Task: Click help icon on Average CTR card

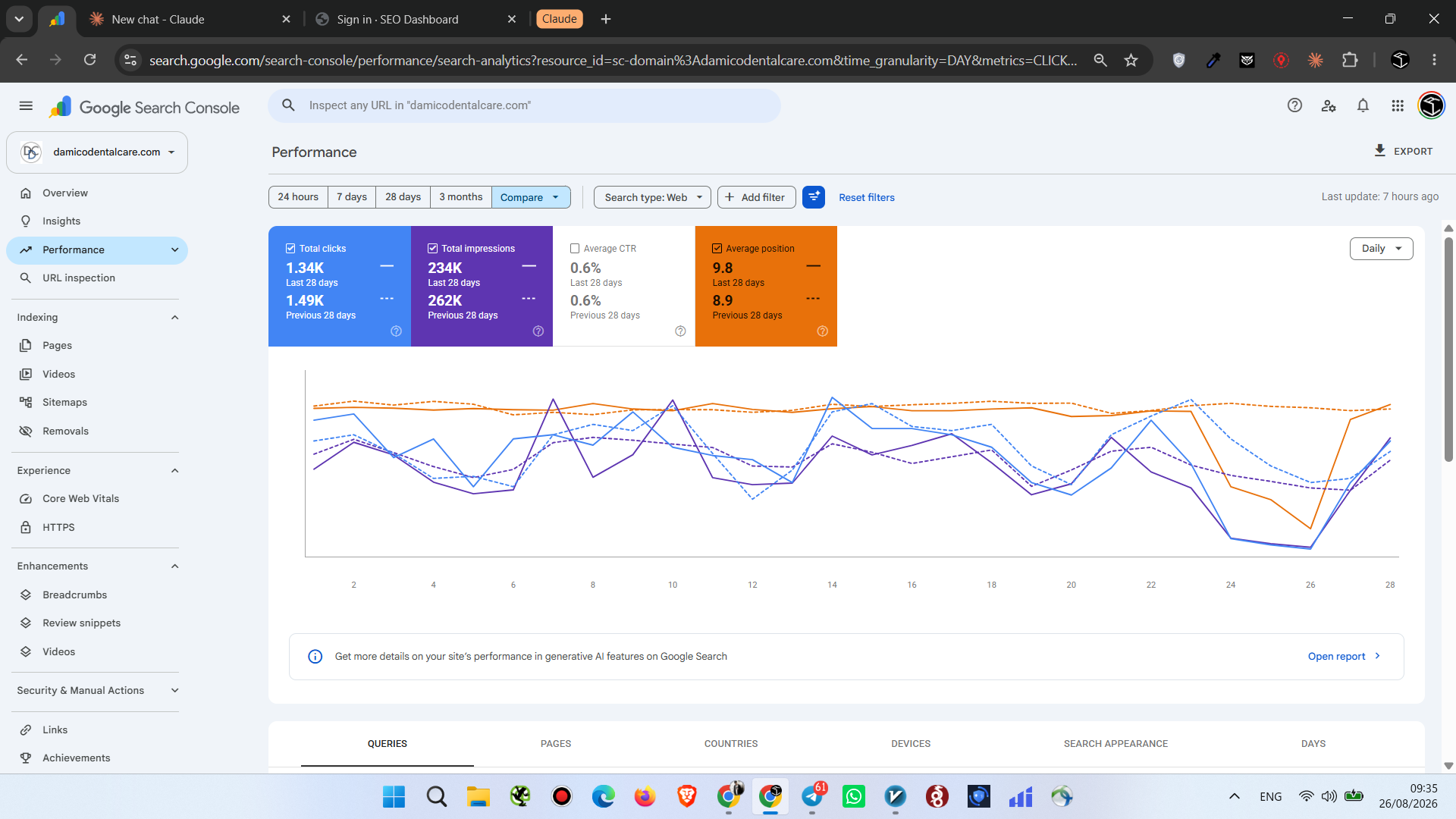Action: tap(680, 331)
